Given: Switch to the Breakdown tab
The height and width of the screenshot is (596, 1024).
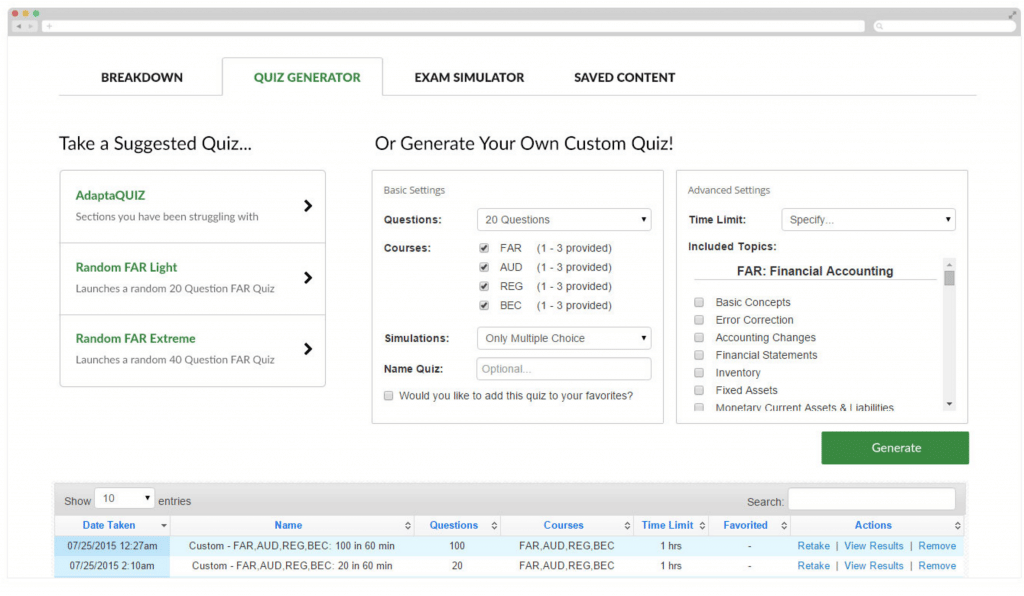Looking at the screenshot, I should point(142,77).
